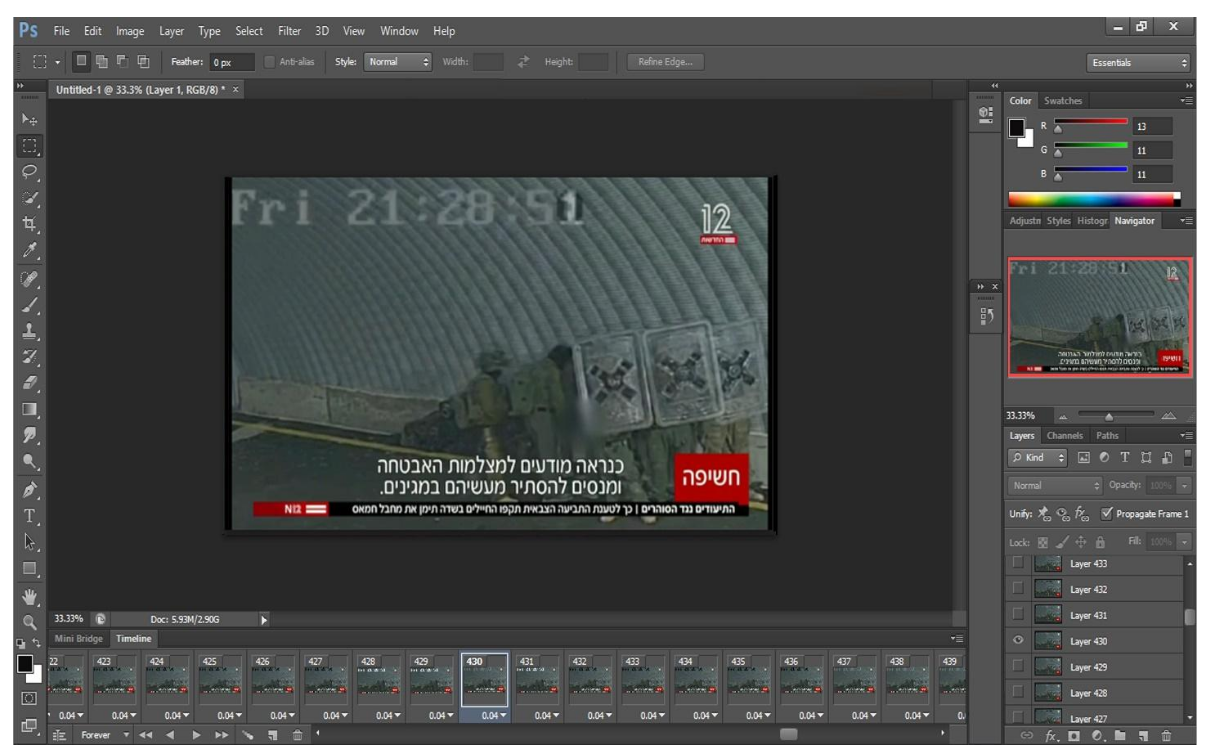Select the Eraser tool

pyautogui.click(x=29, y=383)
